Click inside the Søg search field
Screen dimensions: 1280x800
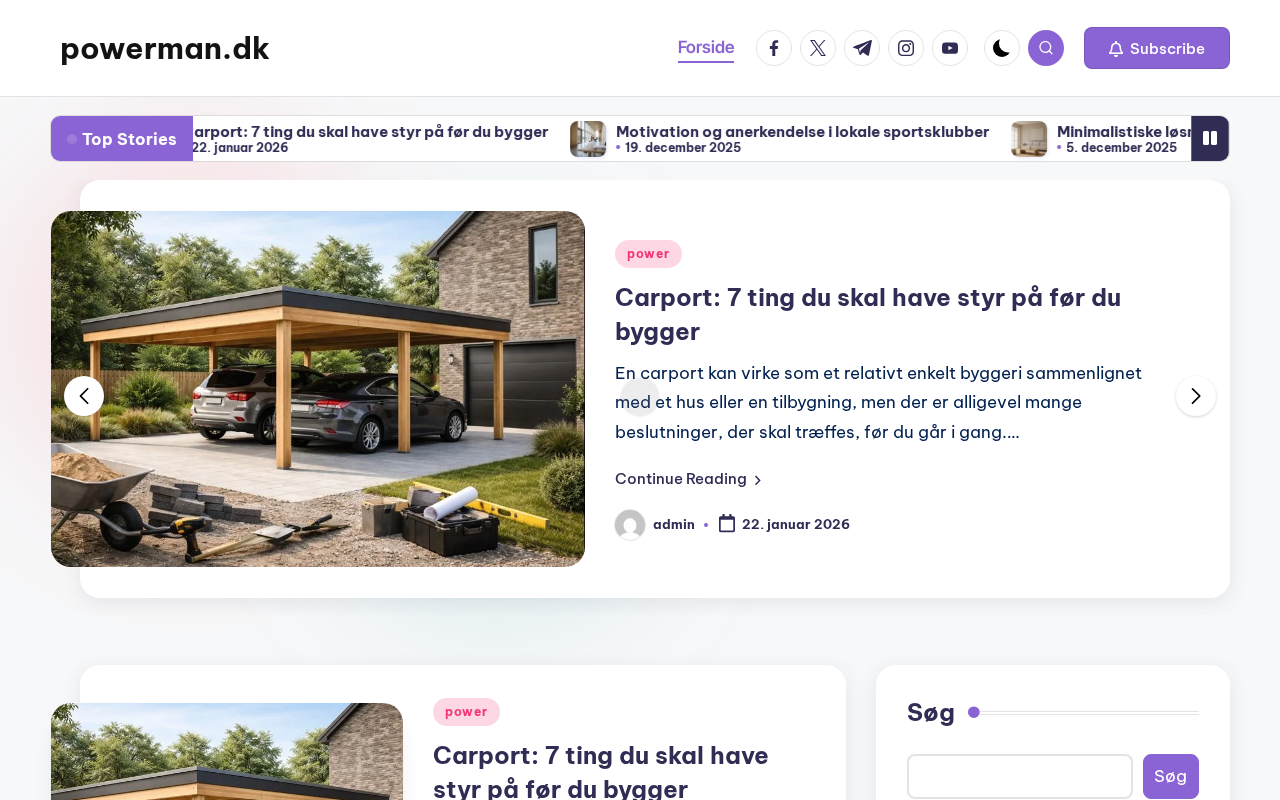coord(1020,776)
